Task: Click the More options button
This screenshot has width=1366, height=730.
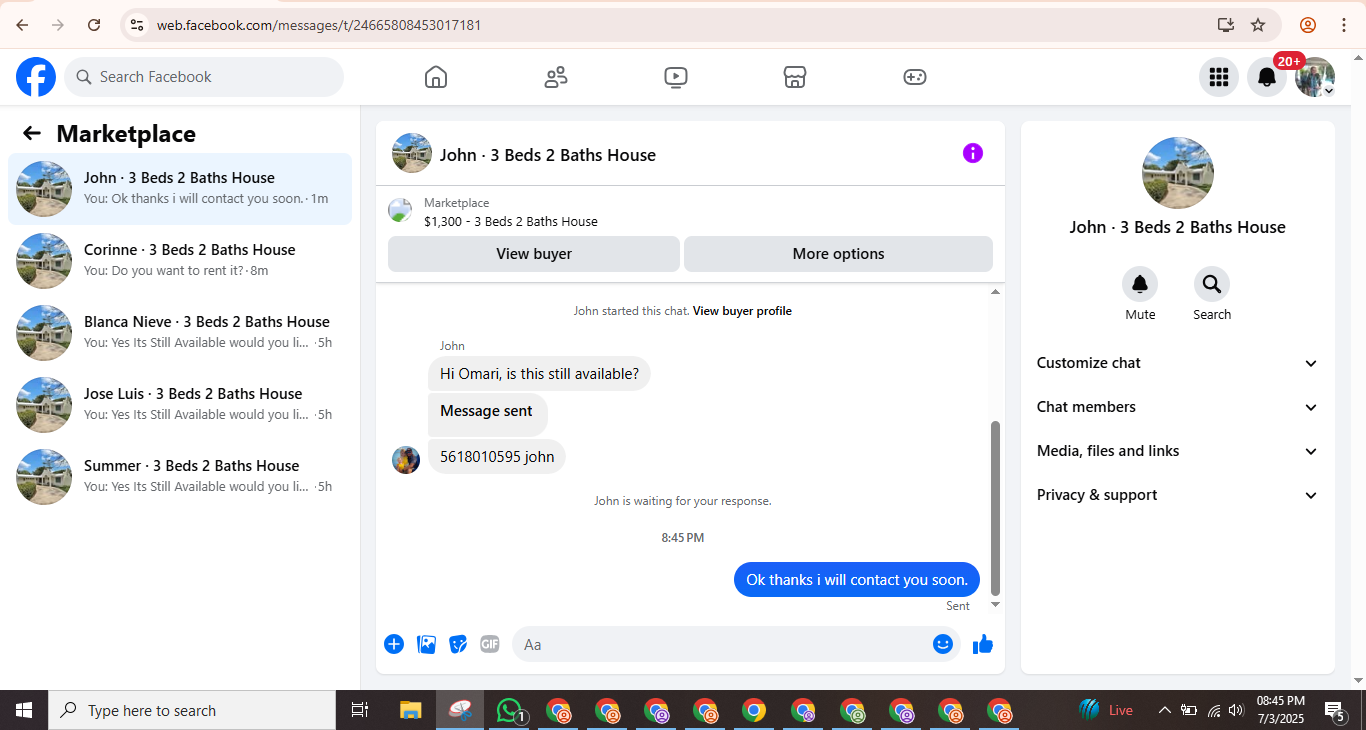Action: 838,254
